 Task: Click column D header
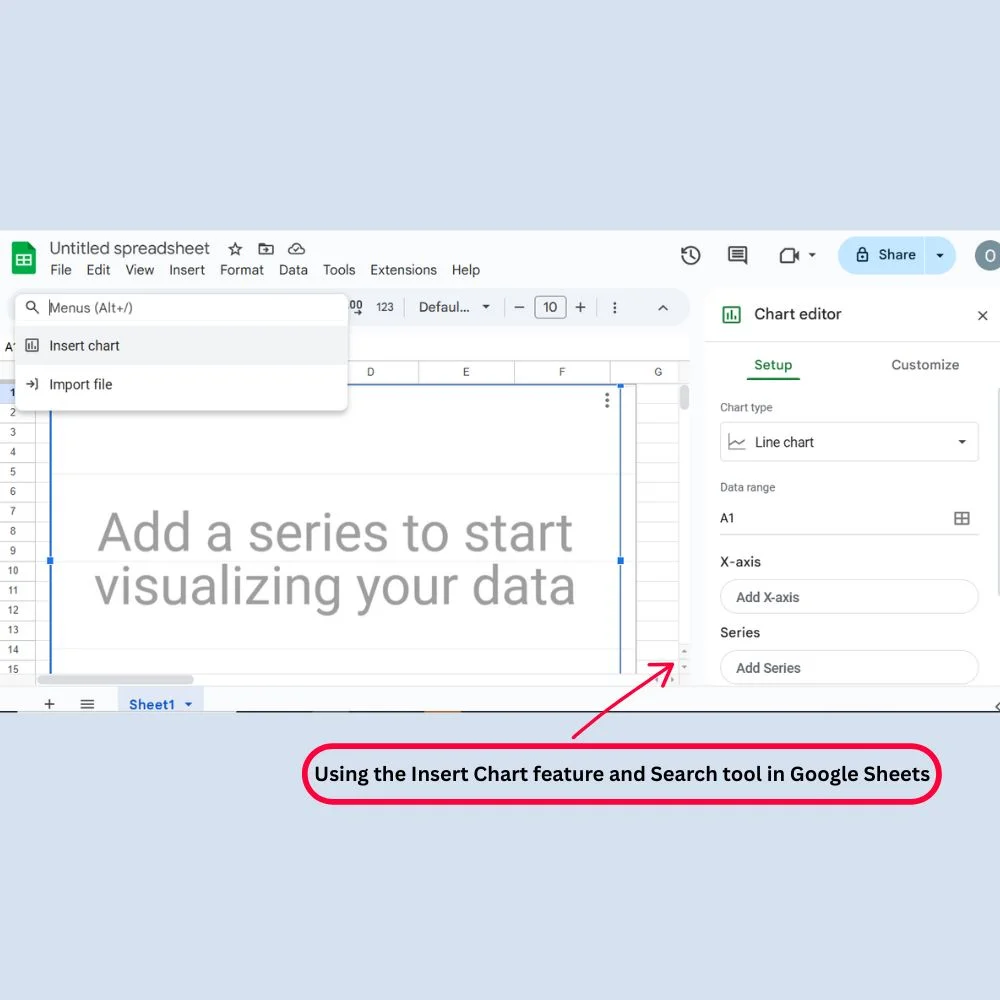click(371, 372)
